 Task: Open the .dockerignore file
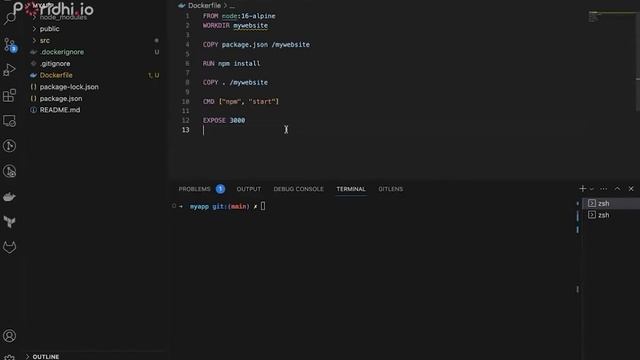tap(62, 52)
